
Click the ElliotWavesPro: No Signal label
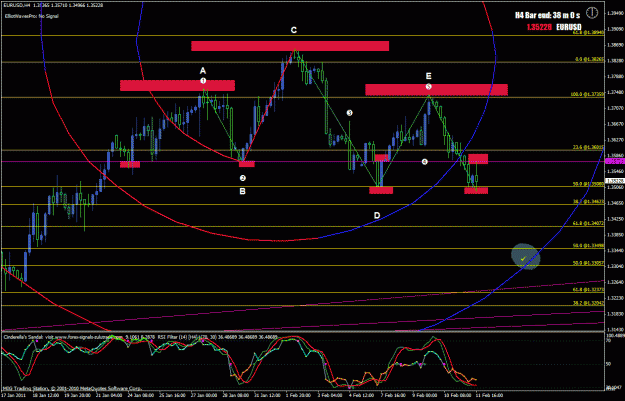pos(32,16)
